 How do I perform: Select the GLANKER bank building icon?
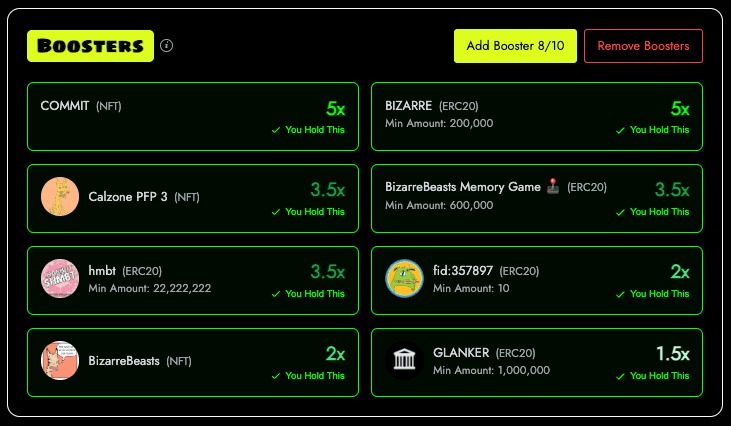(x=404, y=361)
